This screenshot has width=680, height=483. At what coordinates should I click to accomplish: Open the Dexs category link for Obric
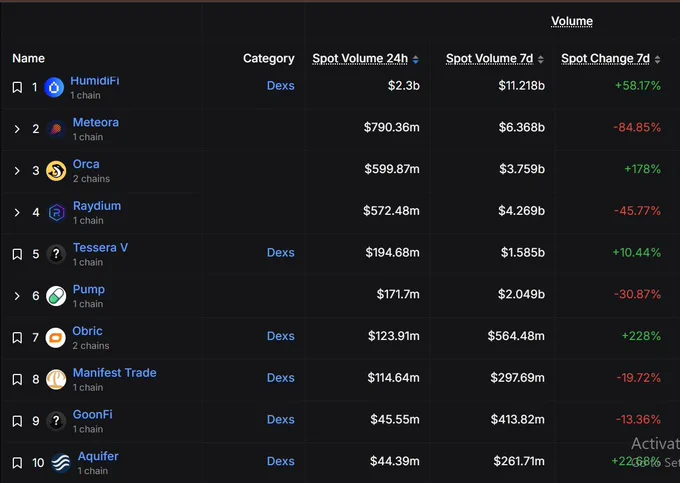click(280, 337)
